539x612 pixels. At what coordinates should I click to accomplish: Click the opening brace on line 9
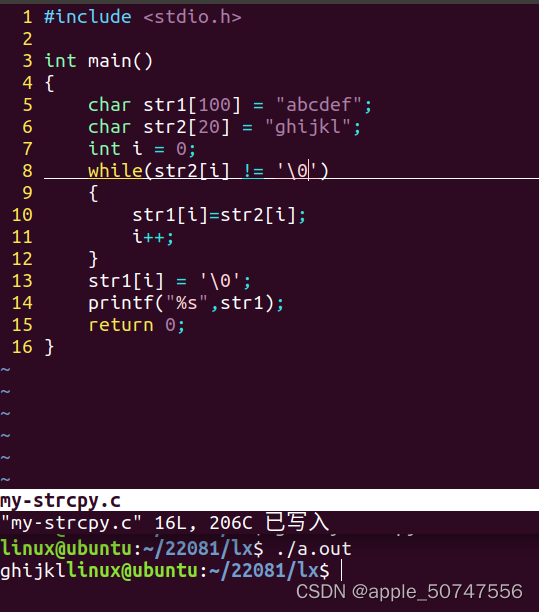[93, 193]
